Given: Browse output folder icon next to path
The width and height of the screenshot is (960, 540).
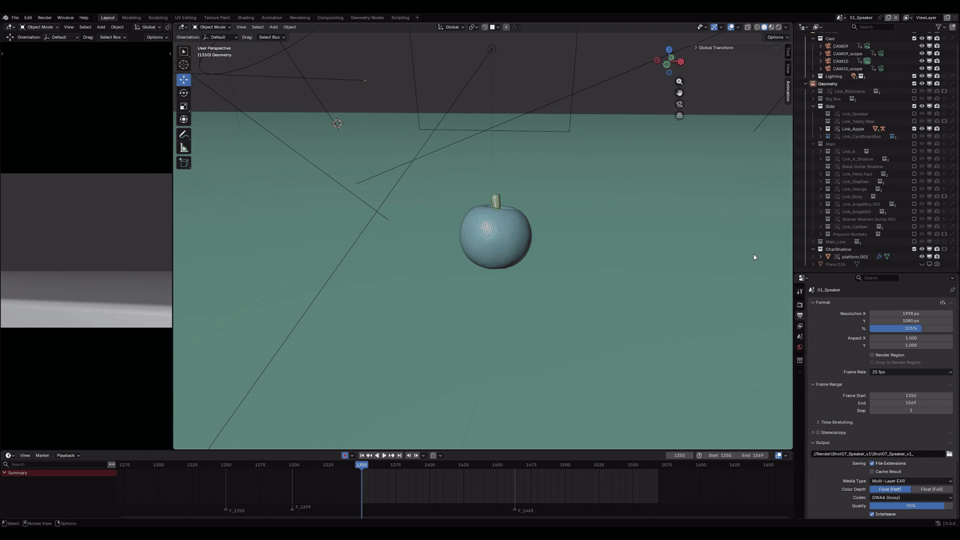Looking at the screenshot, I should pos(949,454).
